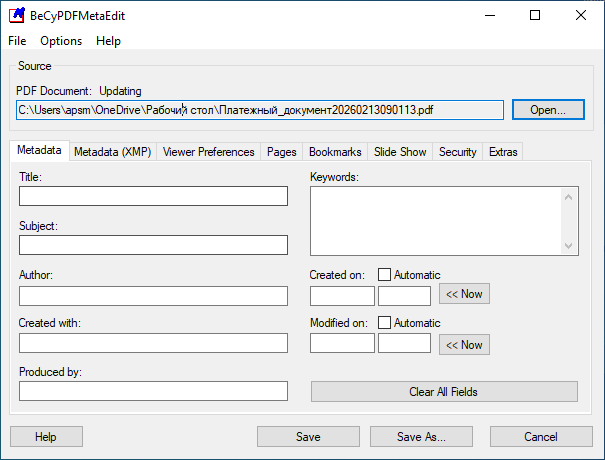The width and height of the screenshot is (605, 460).
Task: Click the Keywords scrollbar up arrow
Action: point(568,197)
